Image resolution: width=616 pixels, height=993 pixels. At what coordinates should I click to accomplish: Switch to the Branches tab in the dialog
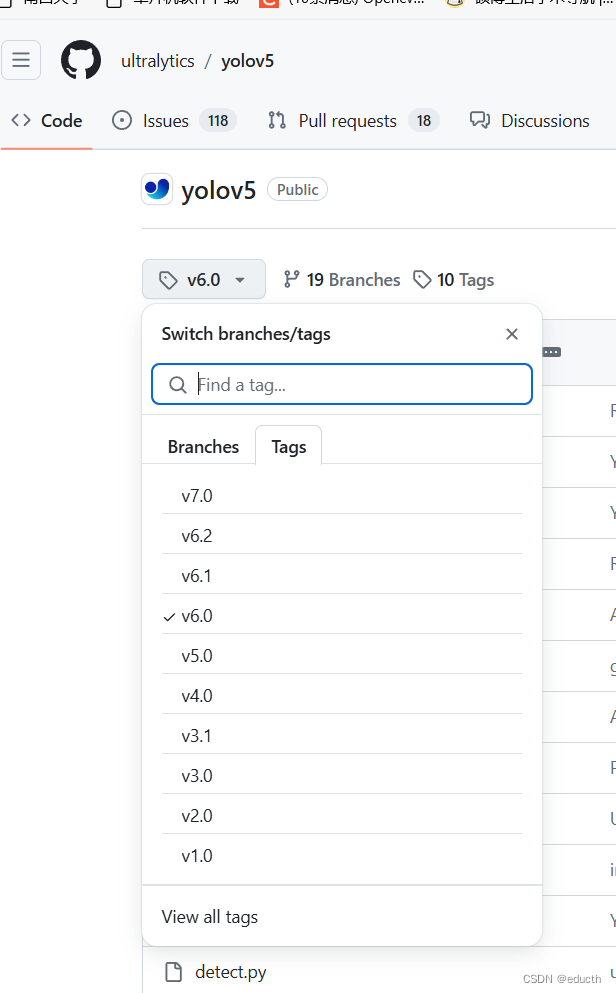[x=203, y=446]
